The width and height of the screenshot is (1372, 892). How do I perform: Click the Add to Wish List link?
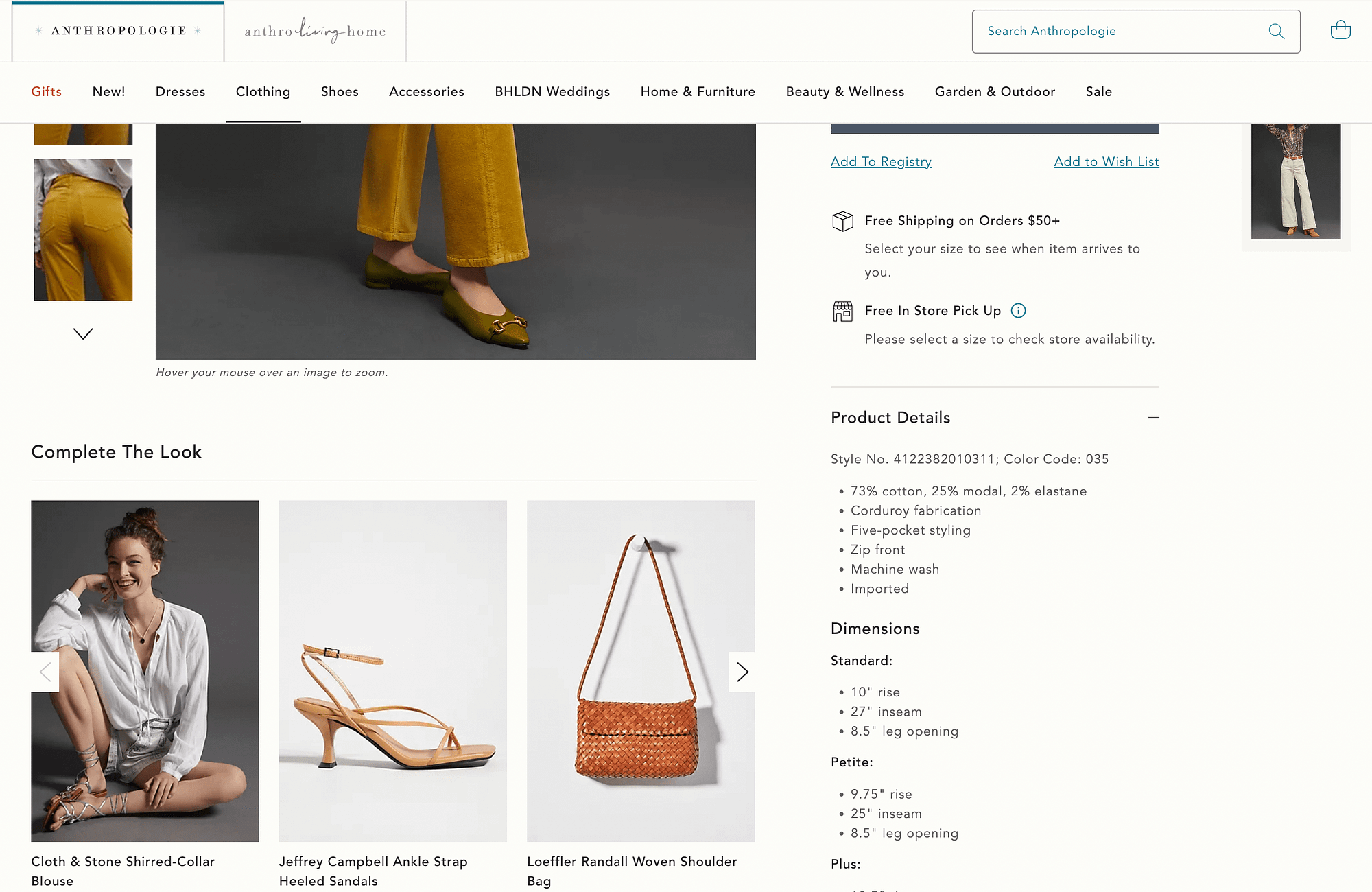(x=1106, y=162)
